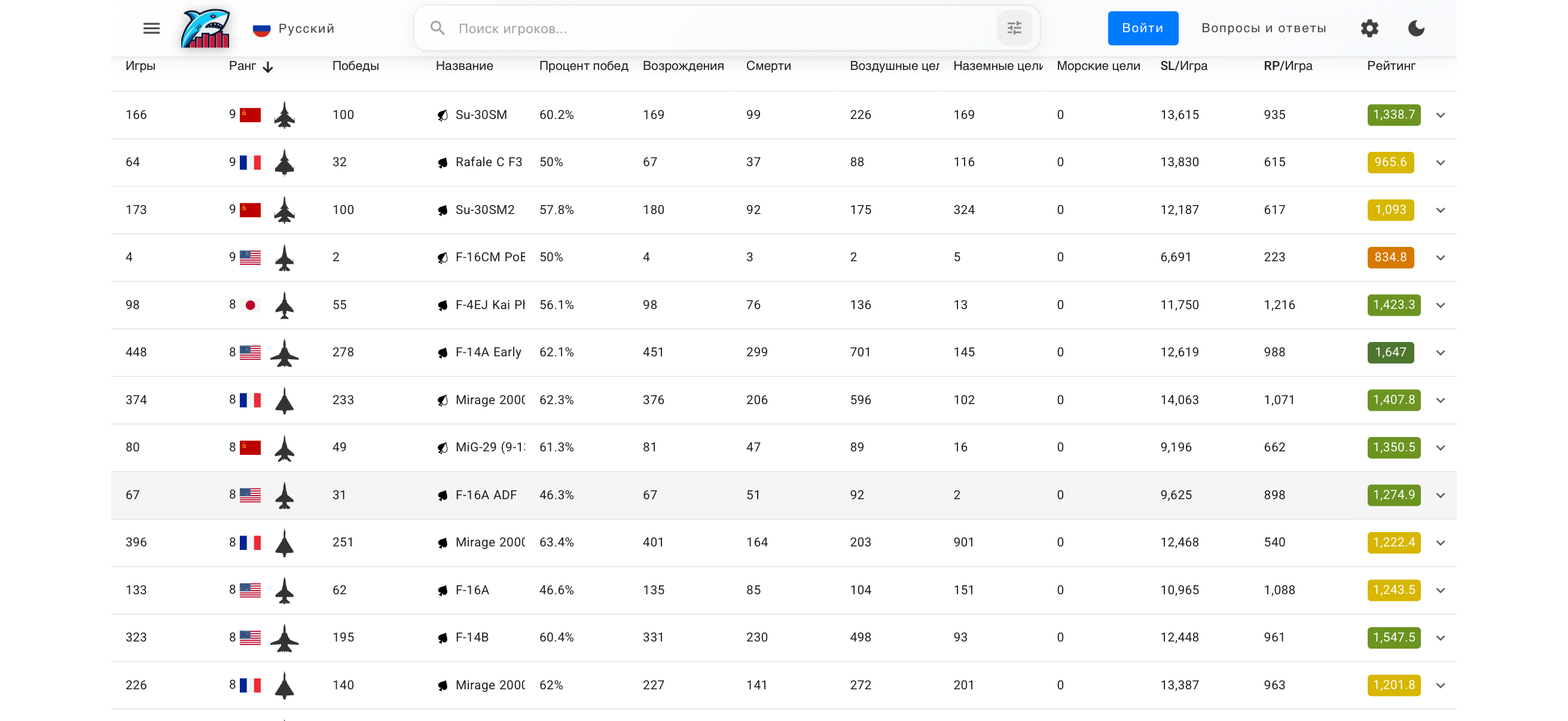Click the descending sort arrow beside Ранг
1568x721 pixels.
pos(268,67)
